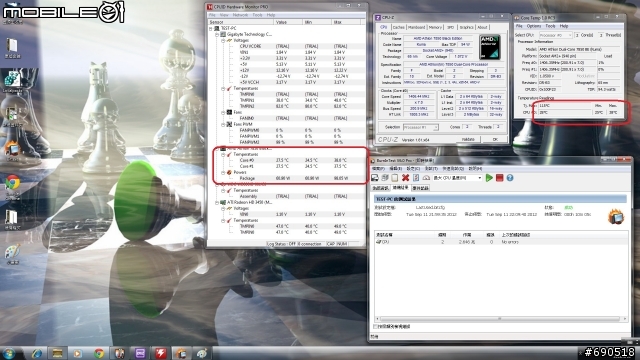Click the clipboard copy icon in BurnInTest toolbar

point(395,178)
